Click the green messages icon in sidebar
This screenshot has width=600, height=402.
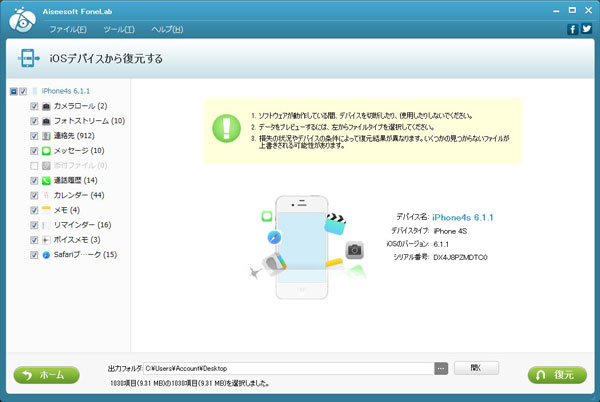46,151
